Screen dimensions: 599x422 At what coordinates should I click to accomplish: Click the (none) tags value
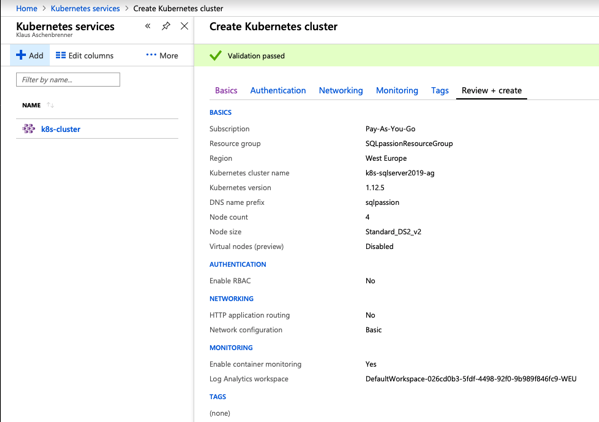coord(220,413)
